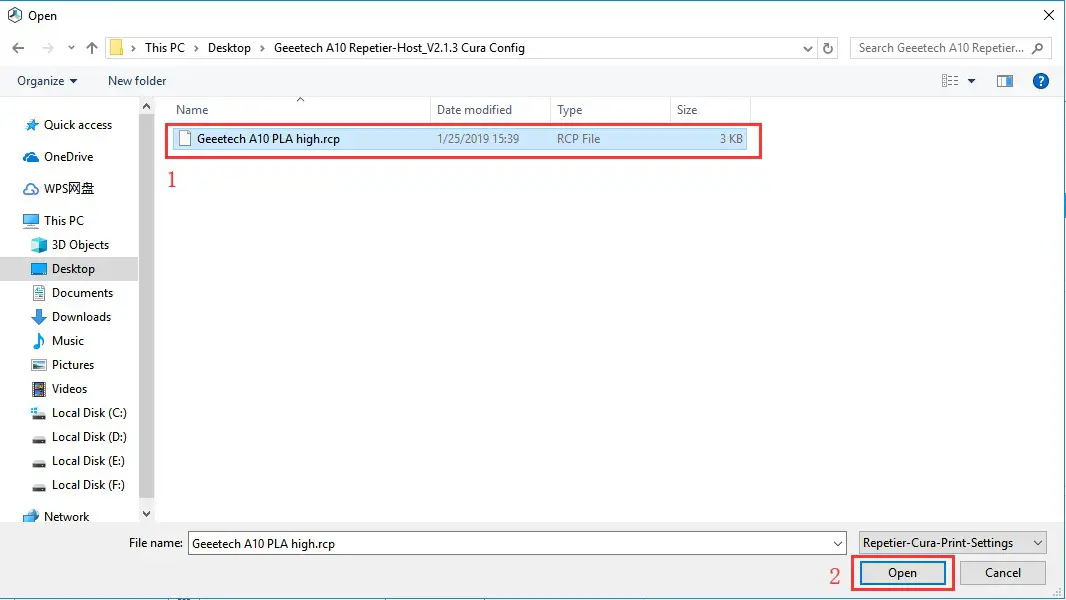This screenshot has width=1066, height=600.
Task: Click the 1/25/2019 15:39 date cell
Action: click(478, 139)
